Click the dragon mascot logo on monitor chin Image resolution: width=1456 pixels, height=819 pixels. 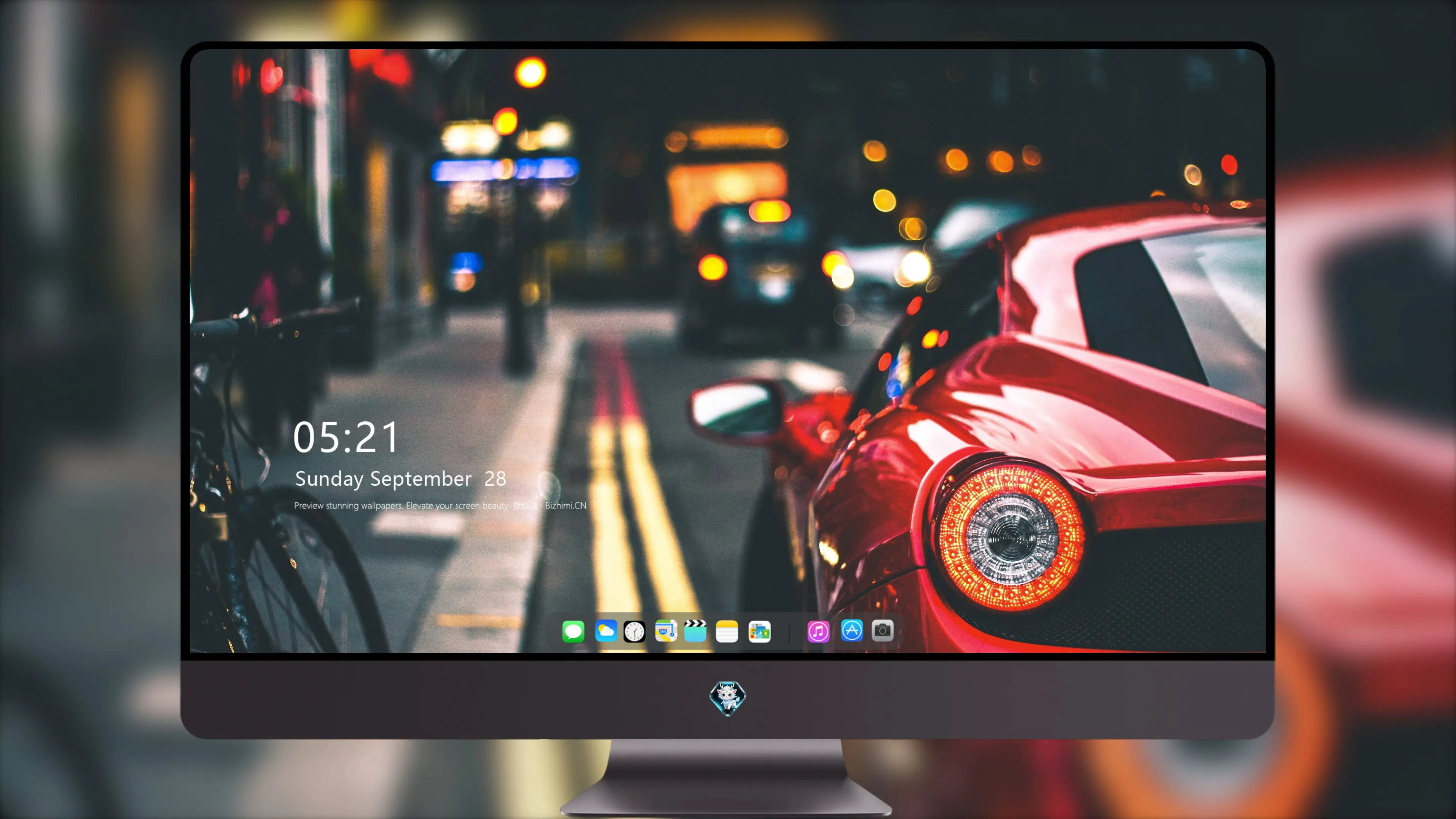728,698
